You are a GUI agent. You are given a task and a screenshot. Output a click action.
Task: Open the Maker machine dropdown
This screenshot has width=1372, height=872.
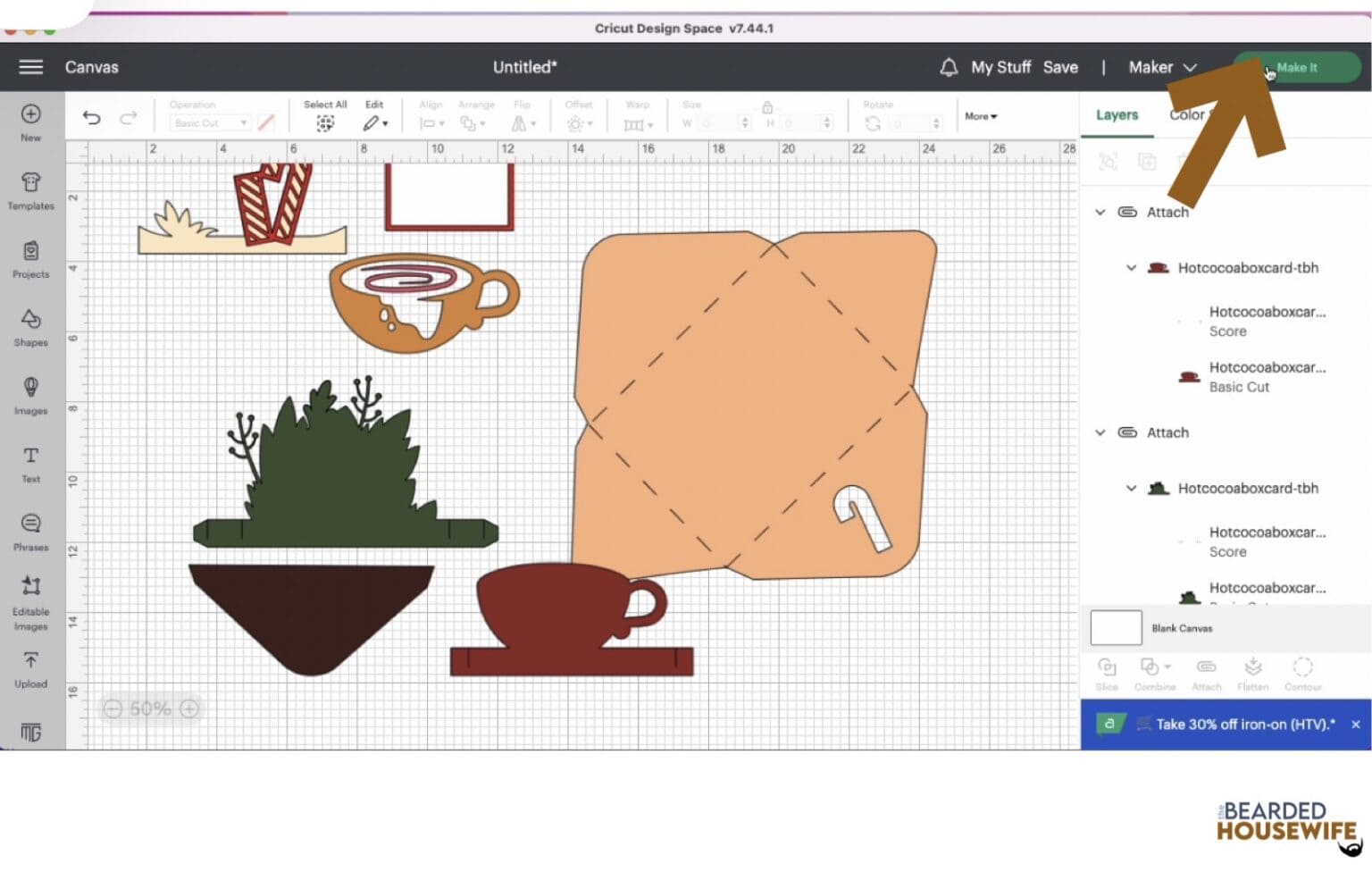click(x=1161, y=67)
